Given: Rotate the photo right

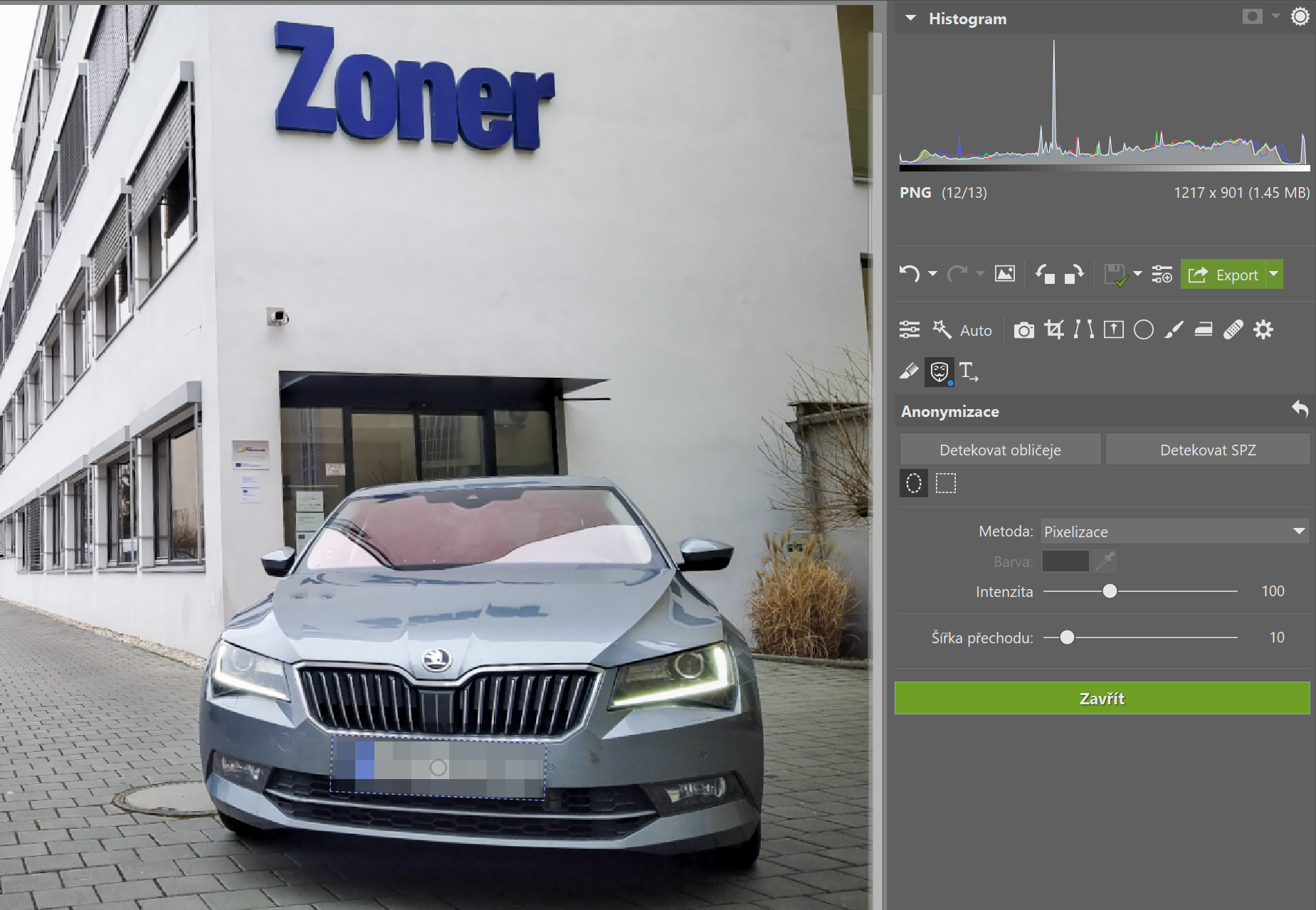Looking at the screenshot, I should (x=1074, y=274).
